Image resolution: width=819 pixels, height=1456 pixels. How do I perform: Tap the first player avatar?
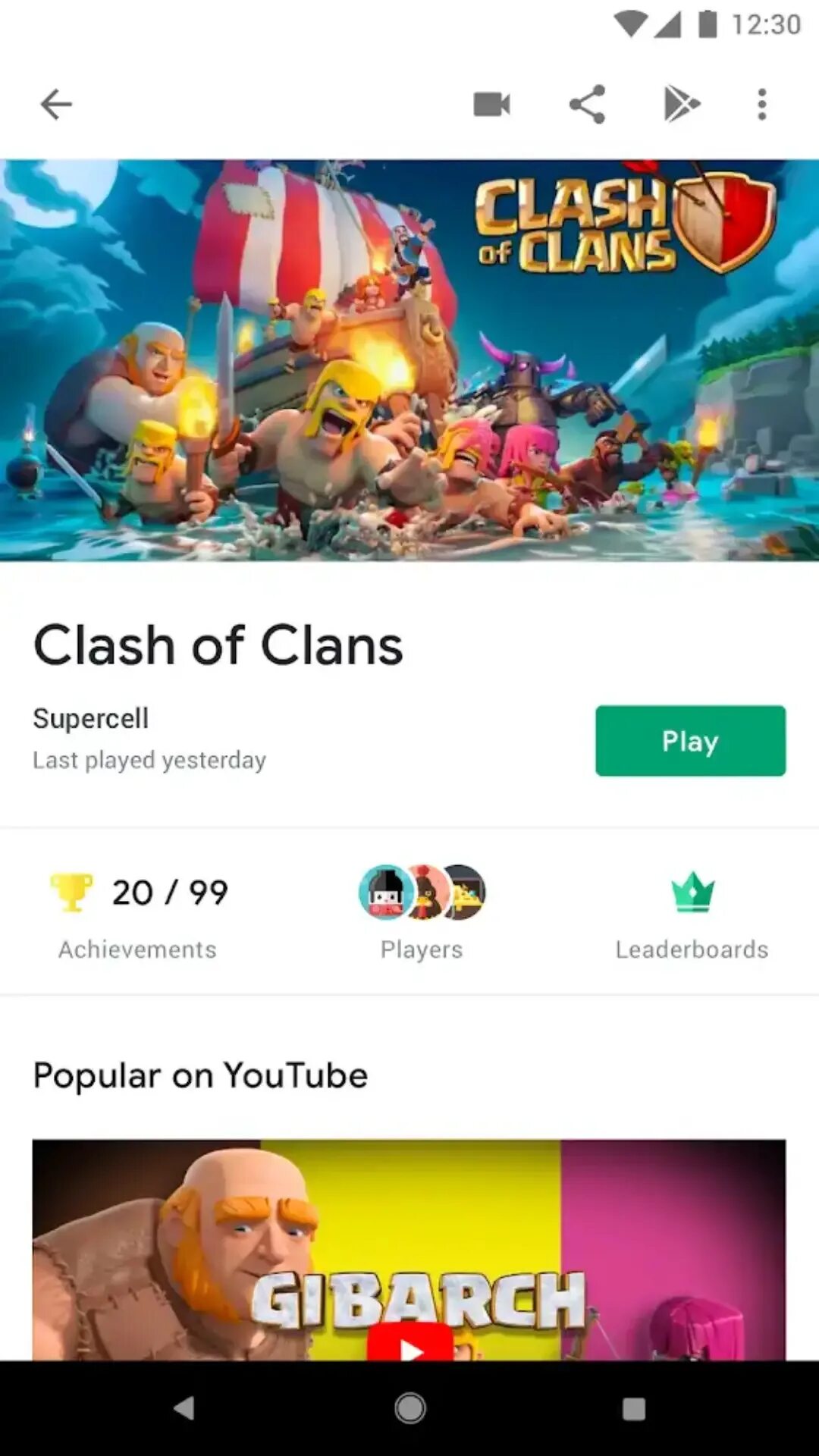[386, 893]
